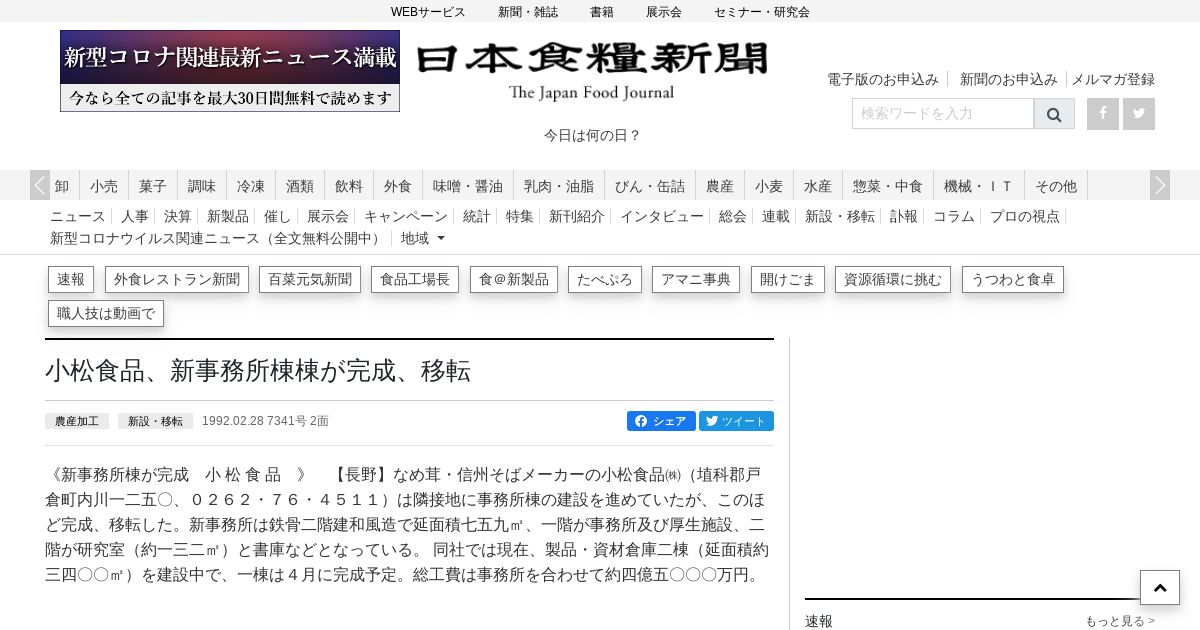Share article with Facebook シェア button
The image size is (1200, 630).
pyautogui.click(x=661, y=421)
